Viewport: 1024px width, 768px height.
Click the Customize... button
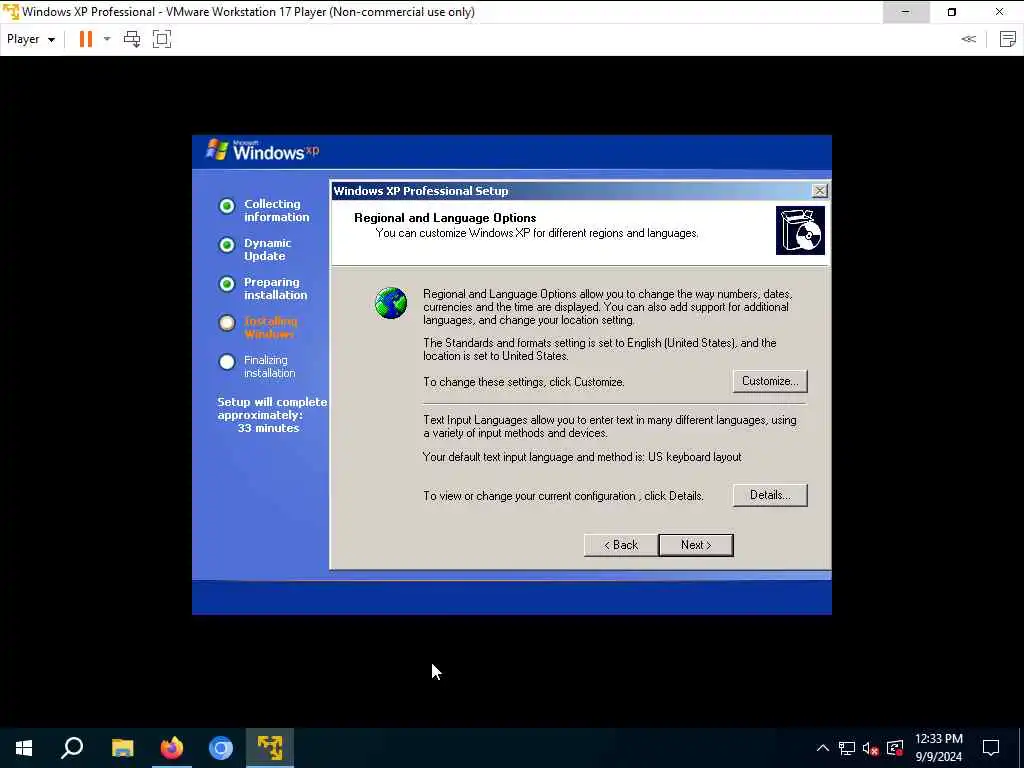(x=770, y=381)
